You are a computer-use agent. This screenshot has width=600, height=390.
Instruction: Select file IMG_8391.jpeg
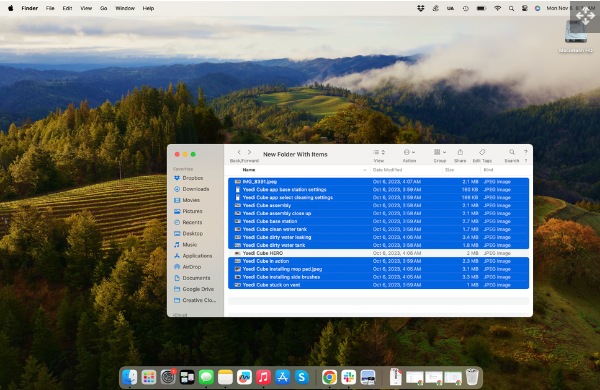(378, 182)
